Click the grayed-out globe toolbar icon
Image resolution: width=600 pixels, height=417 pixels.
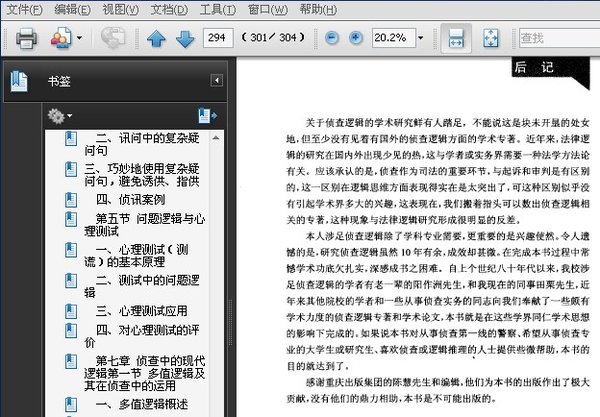pyautogui.click(x=113, y=37)
